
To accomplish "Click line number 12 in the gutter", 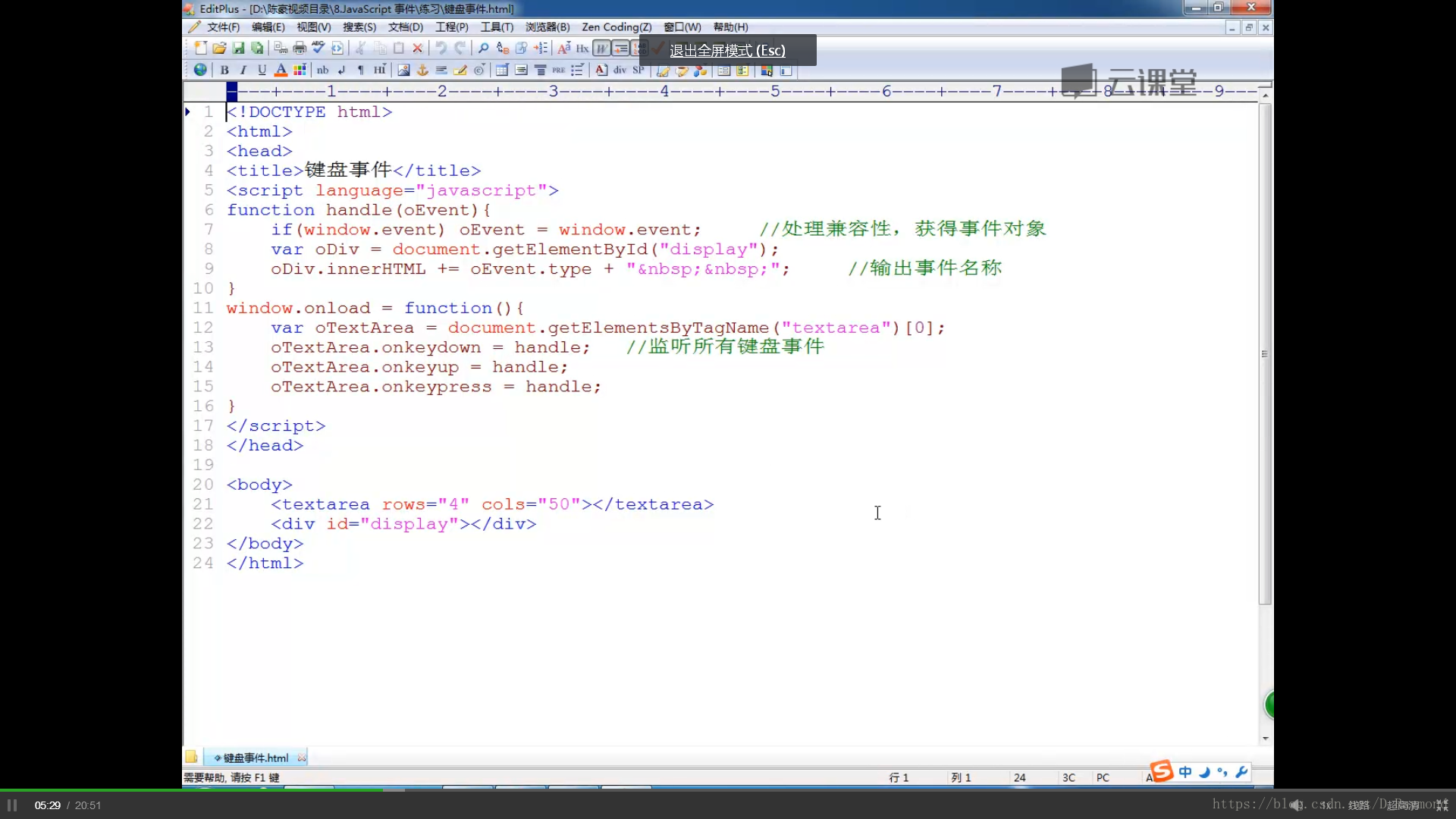I will click(x=202, y=328).
